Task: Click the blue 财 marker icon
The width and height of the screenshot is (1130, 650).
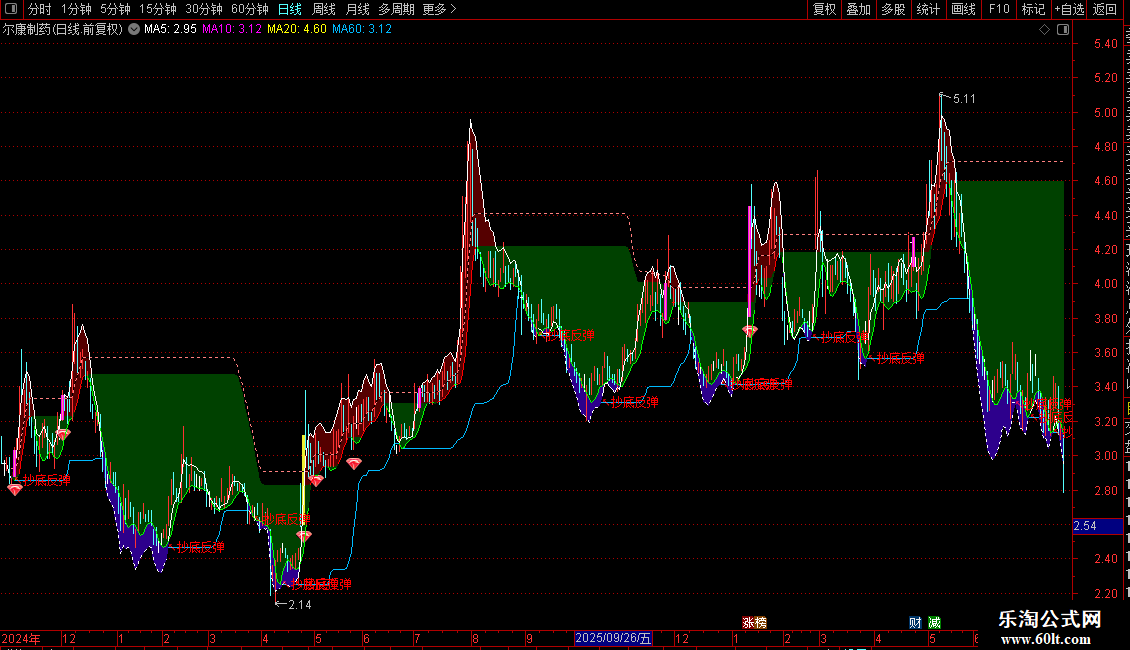Action: [x=915, y=623]
